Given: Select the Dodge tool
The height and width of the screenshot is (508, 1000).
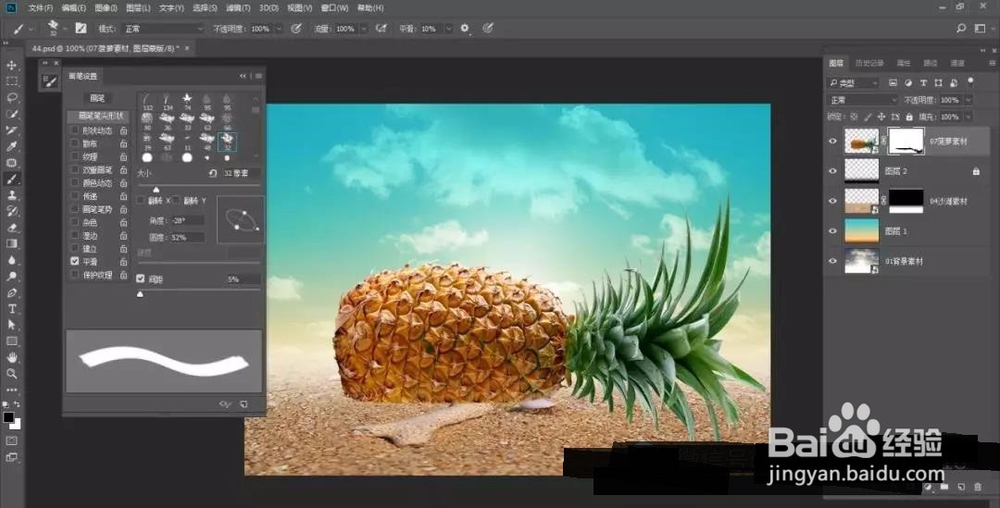Looking at the screenshot, I should tap(11, 277).
